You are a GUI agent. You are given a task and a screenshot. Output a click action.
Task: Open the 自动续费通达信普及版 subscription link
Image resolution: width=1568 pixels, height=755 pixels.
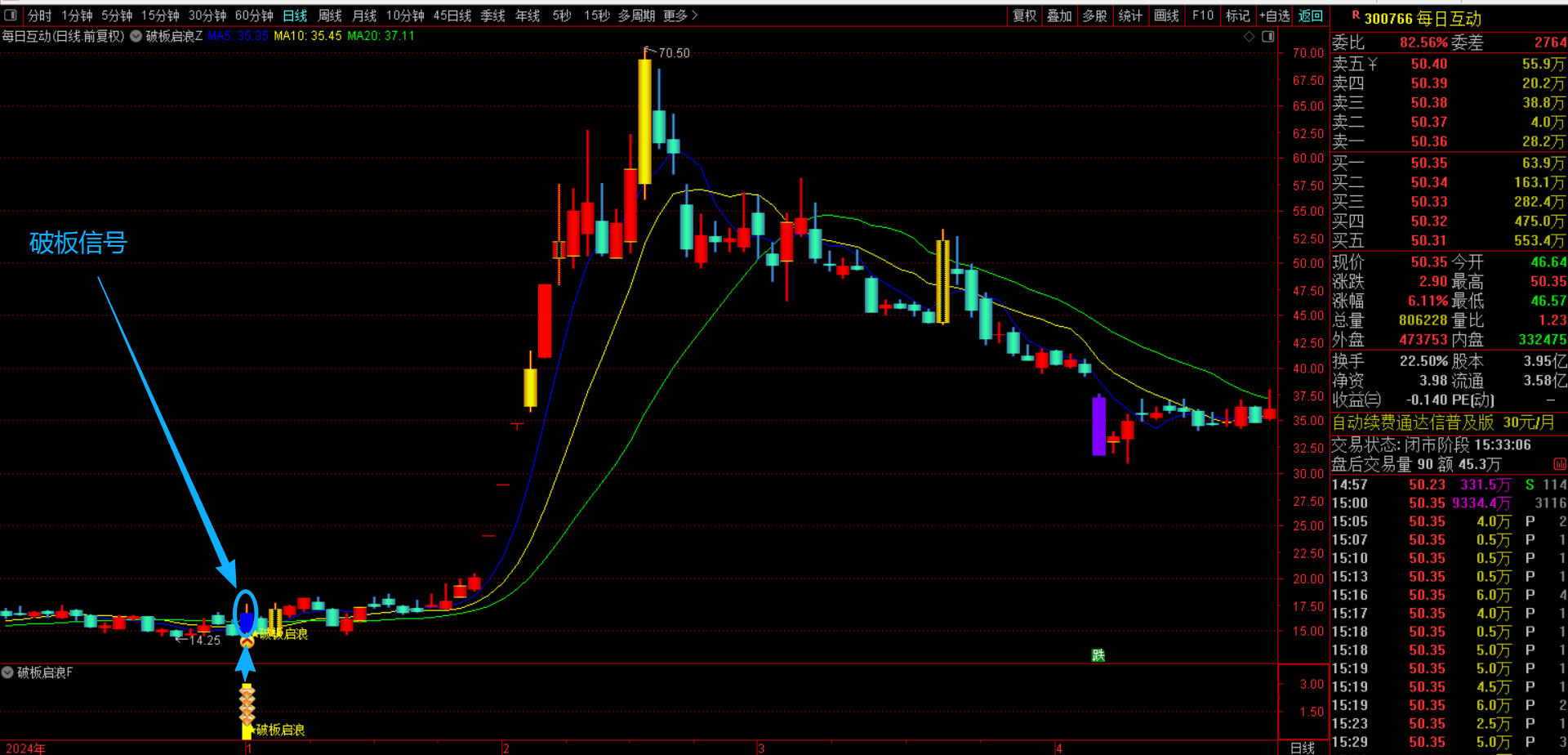(1444, 422)
